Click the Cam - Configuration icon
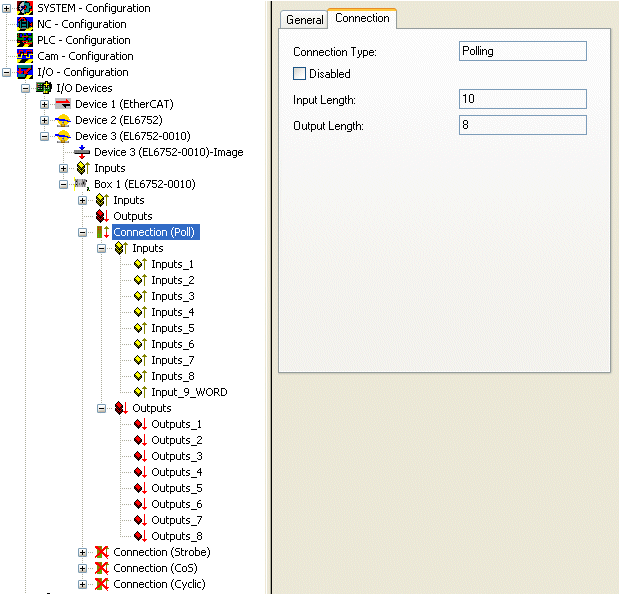This screenshot has width=621, height=594. coord(25,56)
